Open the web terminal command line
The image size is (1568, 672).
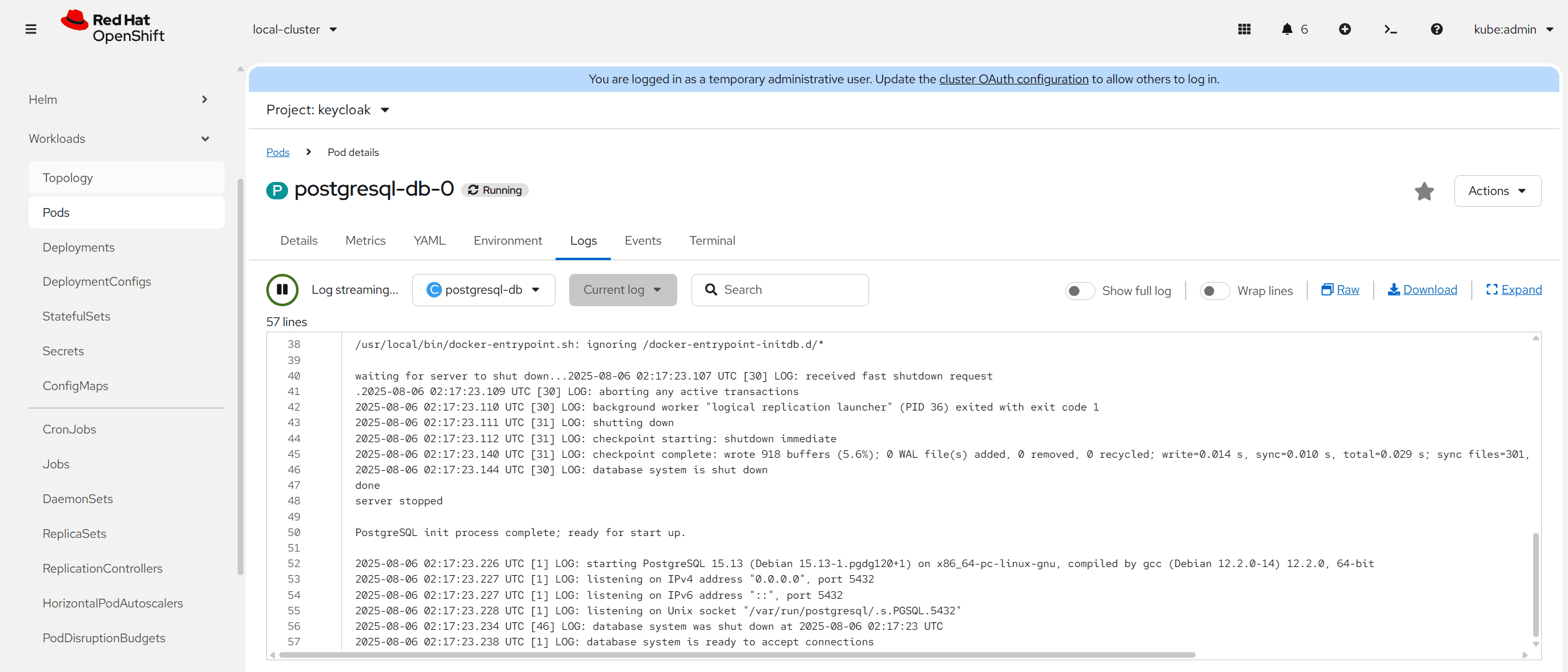click(1390, 29)
